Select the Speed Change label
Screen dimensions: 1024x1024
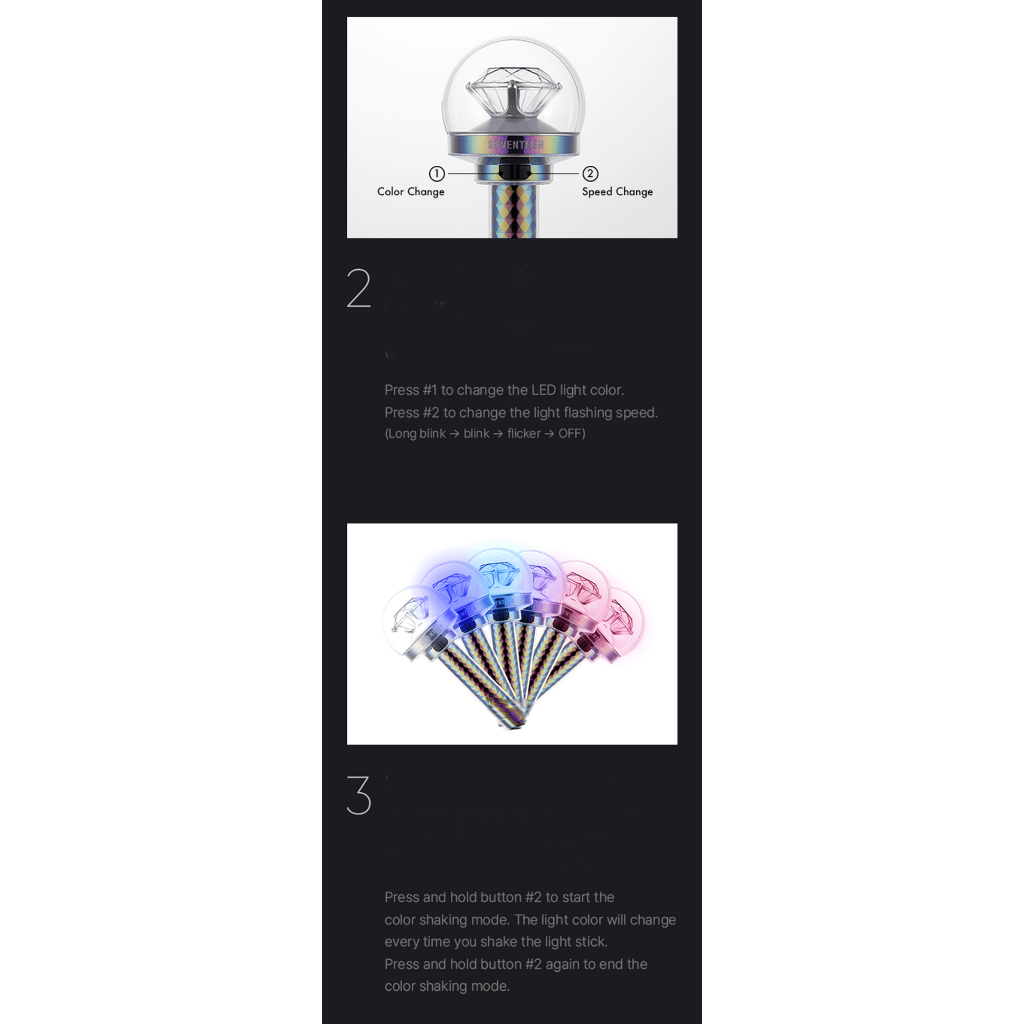coord(617,192)
